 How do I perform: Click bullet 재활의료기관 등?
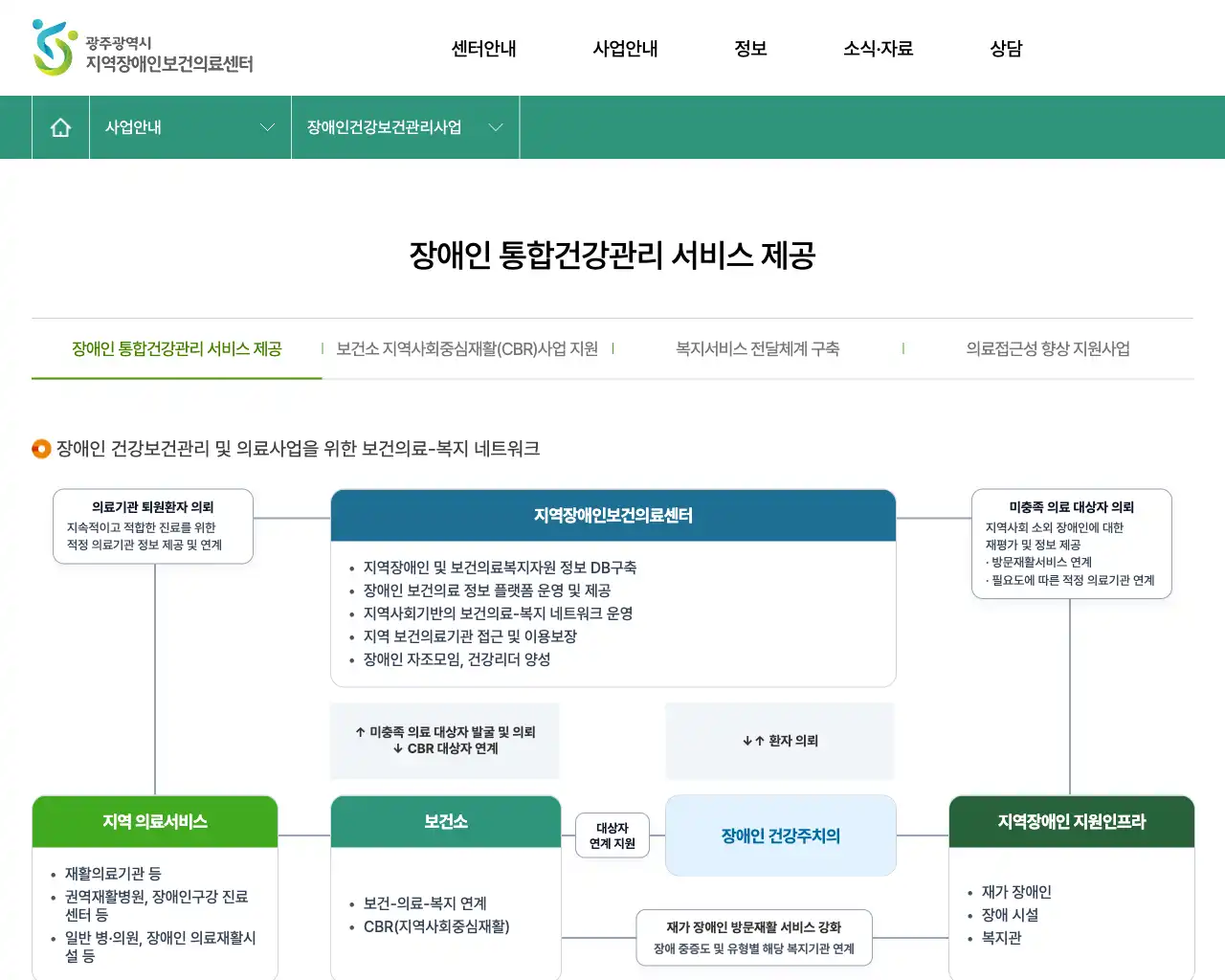tap(113, 874)
